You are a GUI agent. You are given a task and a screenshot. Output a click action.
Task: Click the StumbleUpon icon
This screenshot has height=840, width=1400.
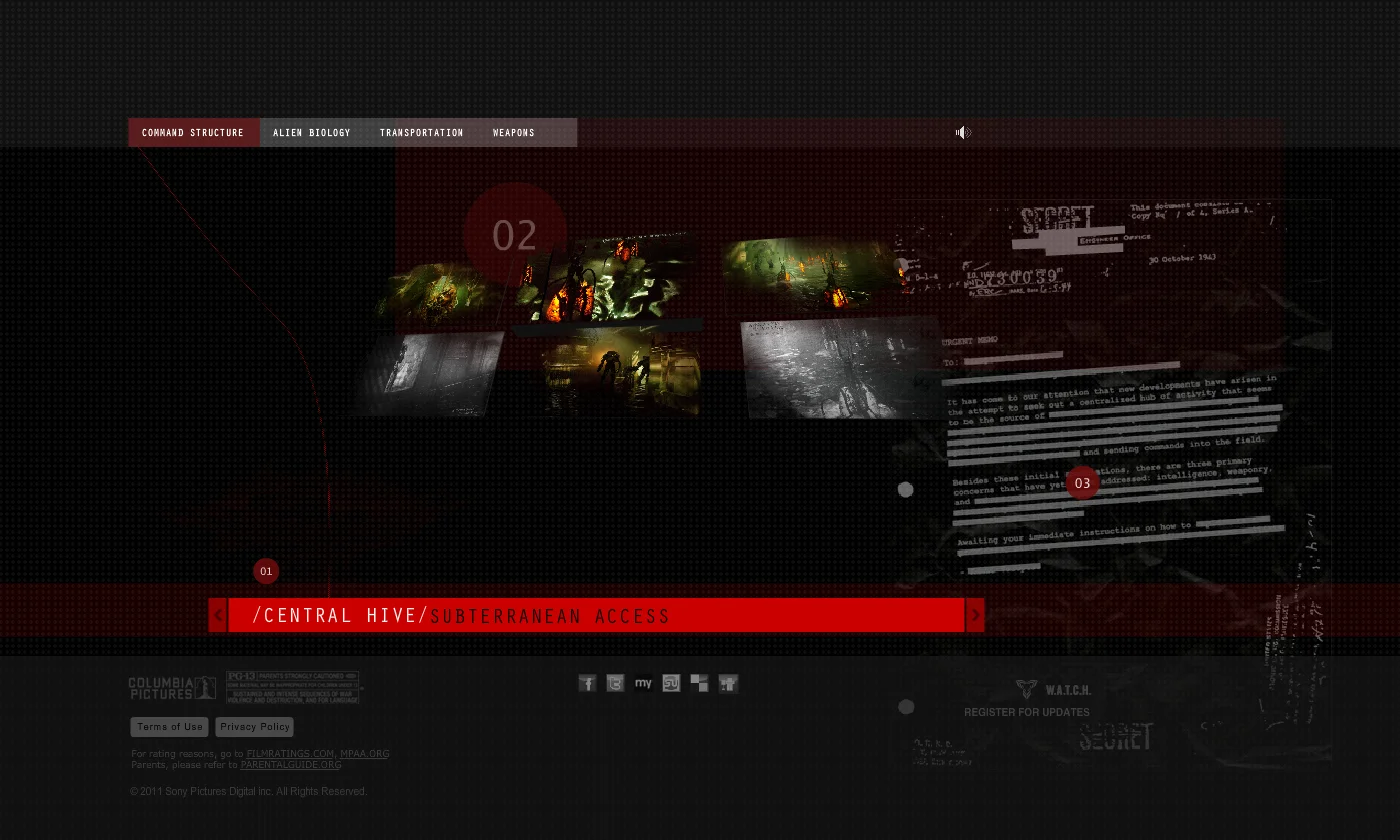point(671,683)
